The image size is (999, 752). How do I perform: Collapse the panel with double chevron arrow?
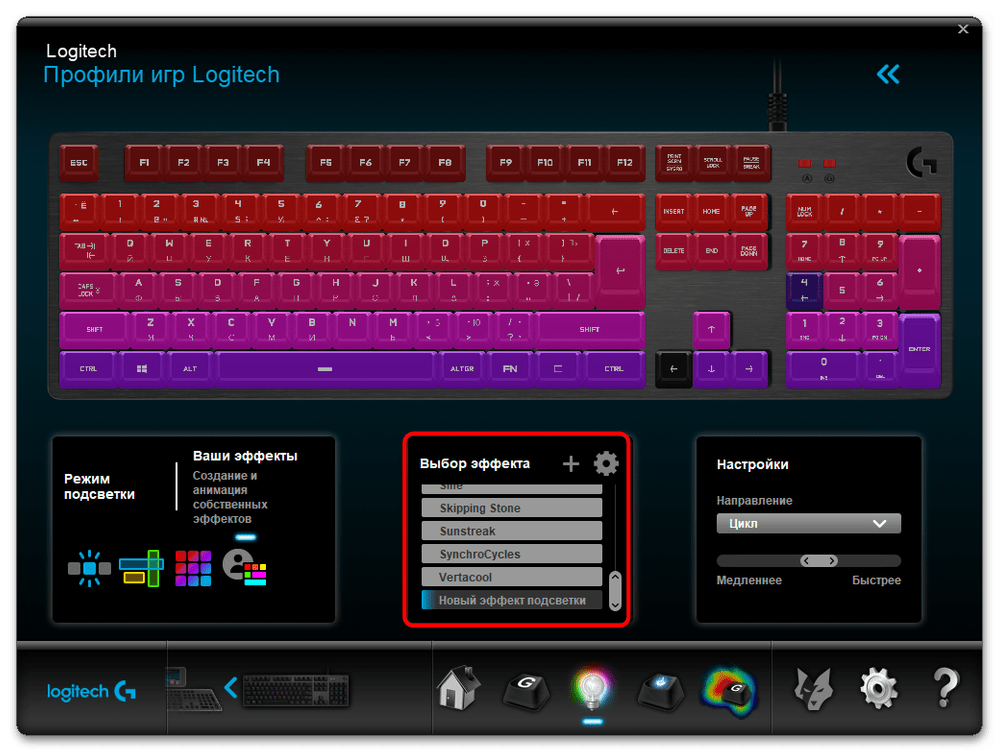(x=887, y=74)
